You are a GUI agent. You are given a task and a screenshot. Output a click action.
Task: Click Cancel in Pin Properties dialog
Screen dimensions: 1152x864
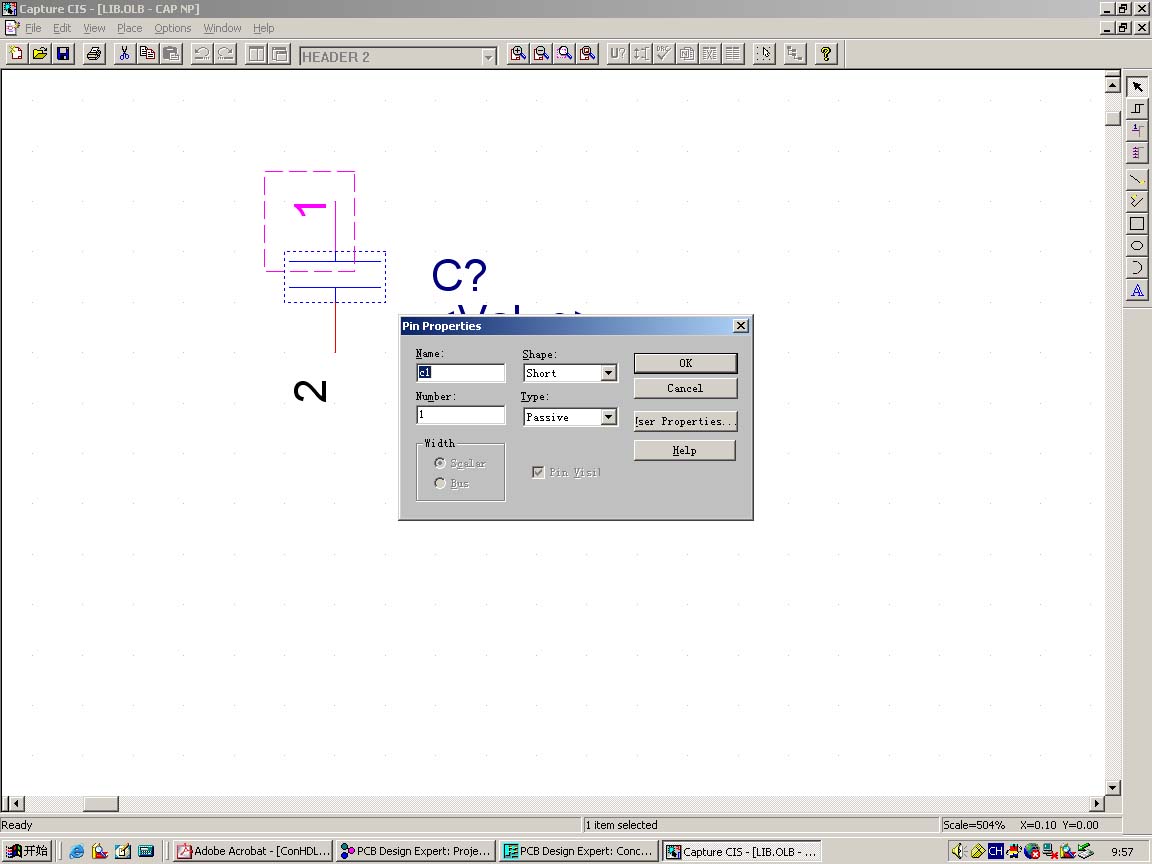tap(685, 389)
